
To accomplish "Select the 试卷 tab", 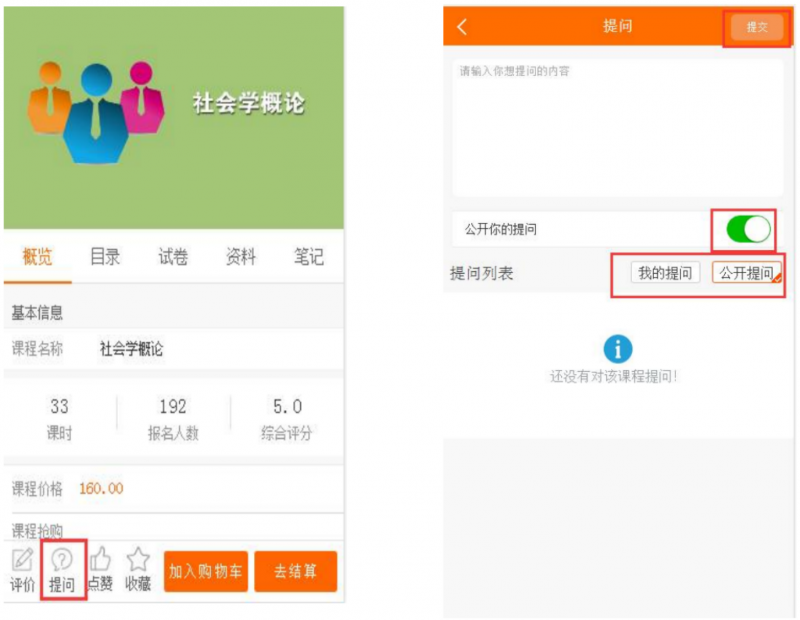I will tap(173, 257).
